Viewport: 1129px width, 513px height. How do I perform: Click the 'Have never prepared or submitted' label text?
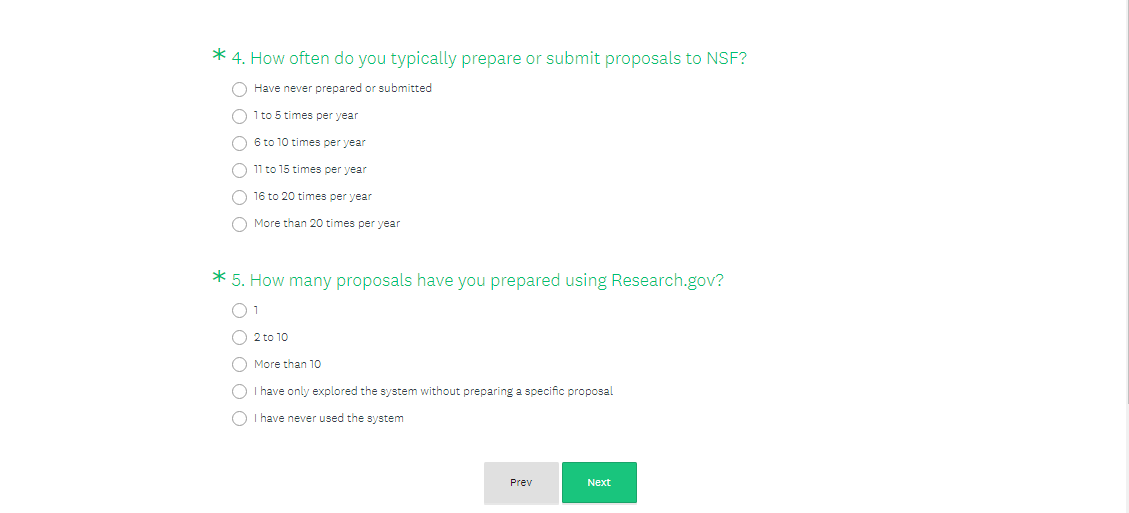point(343,89)
